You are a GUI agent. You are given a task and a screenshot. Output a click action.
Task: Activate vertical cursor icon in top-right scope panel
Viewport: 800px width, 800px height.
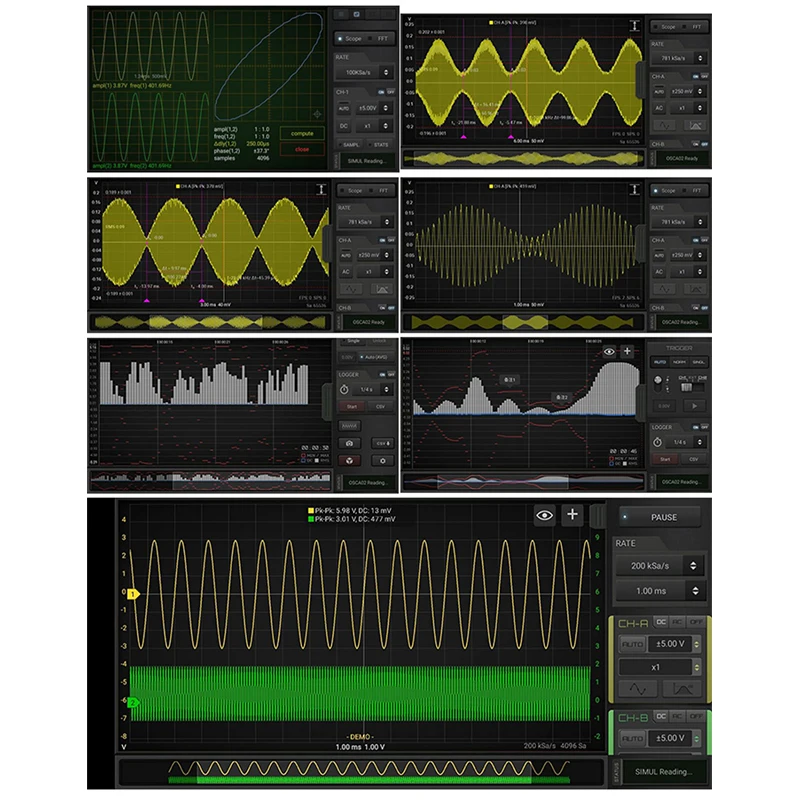pyautogui.click(x=634, y=26)
